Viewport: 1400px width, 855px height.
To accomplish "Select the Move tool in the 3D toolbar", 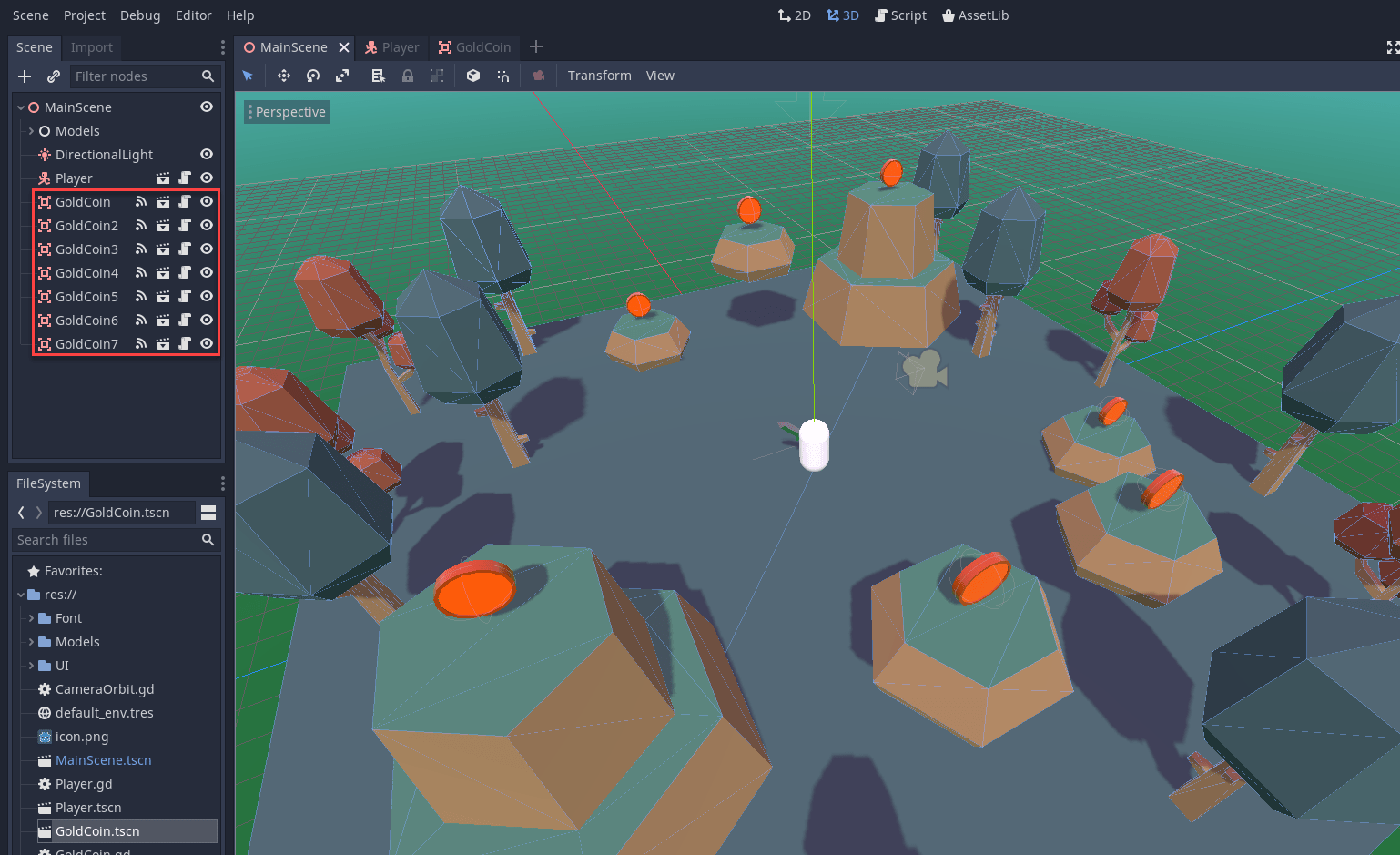I will 283,76.
